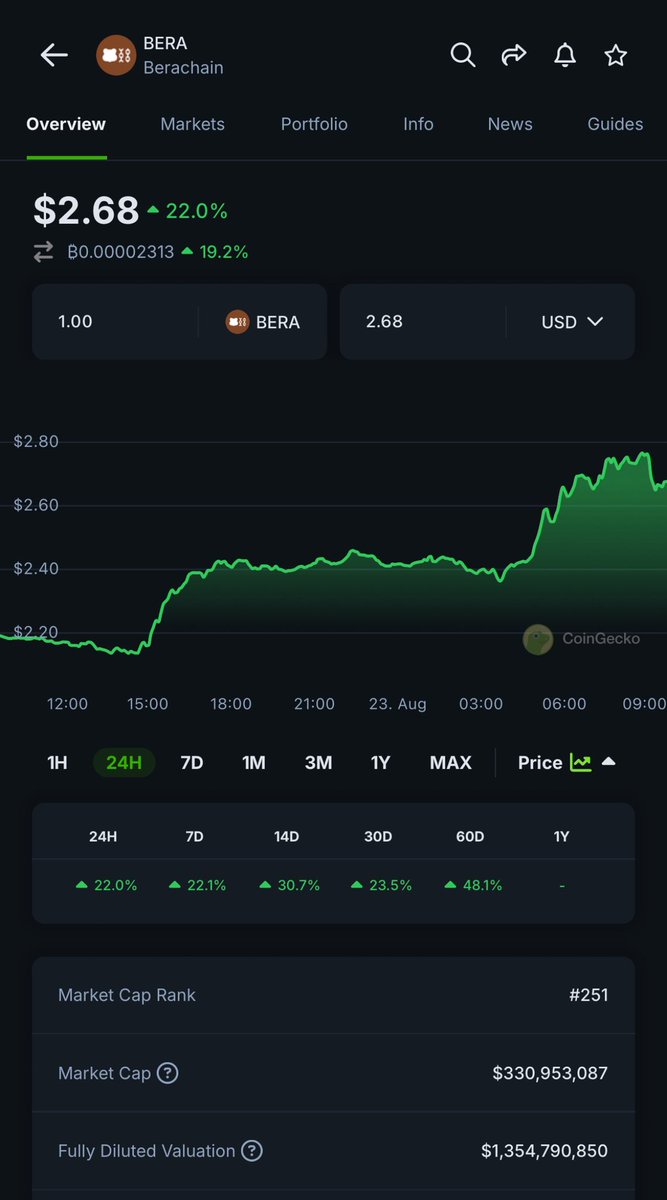Open Market Cap help question-mark icon
This screenshot has height=1200, width=667.
point(168,1073)
